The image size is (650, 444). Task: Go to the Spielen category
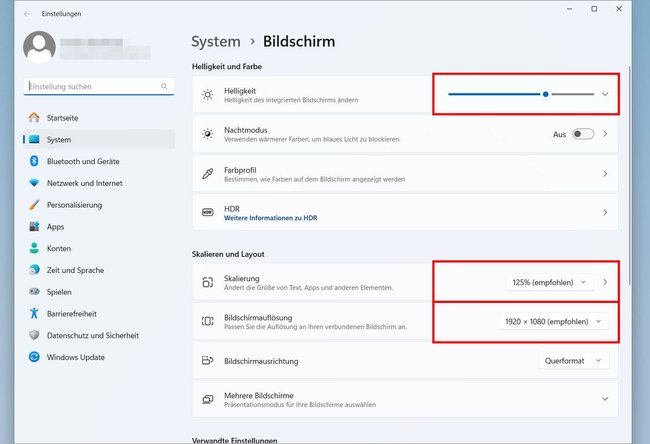click(99, 291)
